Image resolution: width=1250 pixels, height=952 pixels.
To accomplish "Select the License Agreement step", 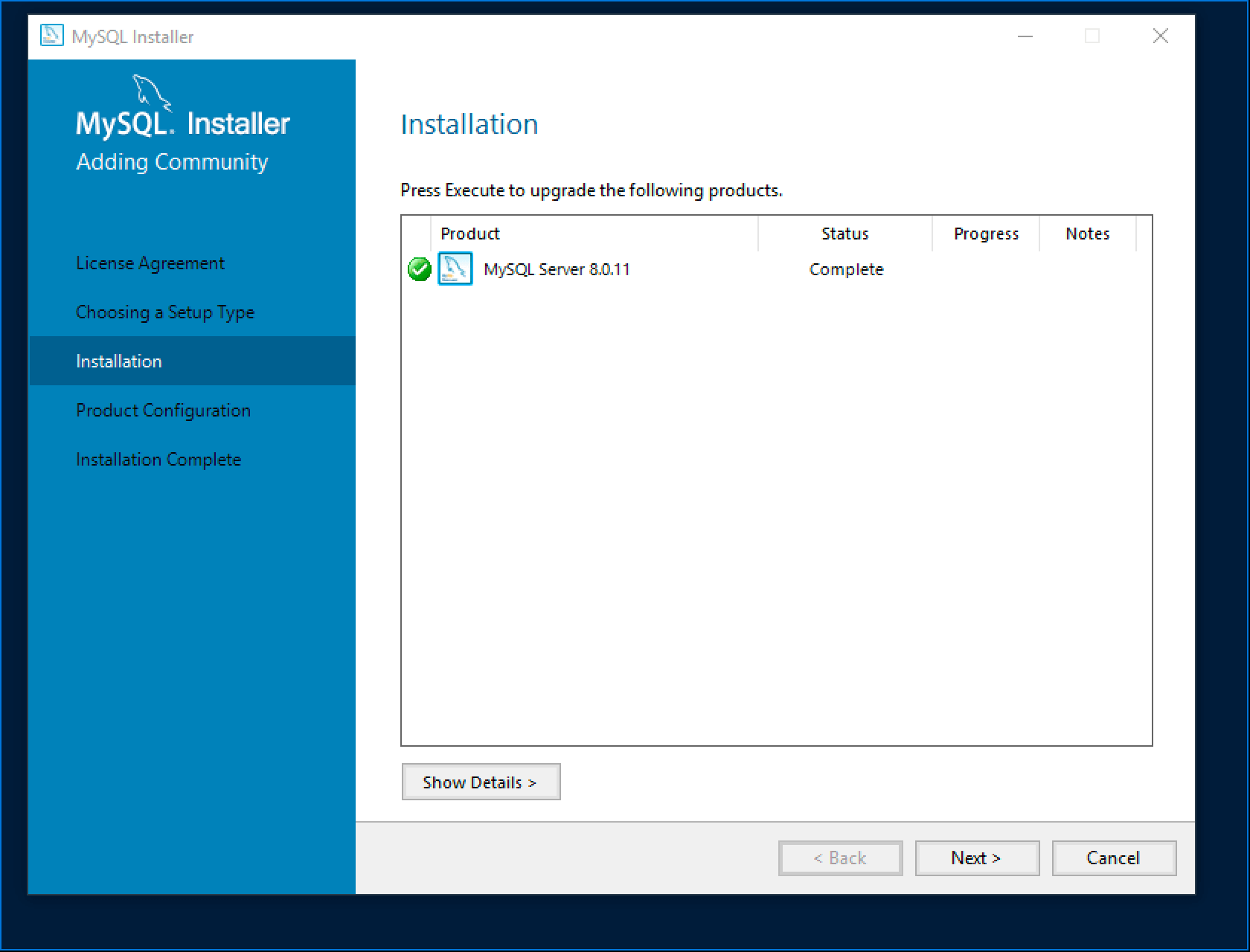I will coord(150,263).
